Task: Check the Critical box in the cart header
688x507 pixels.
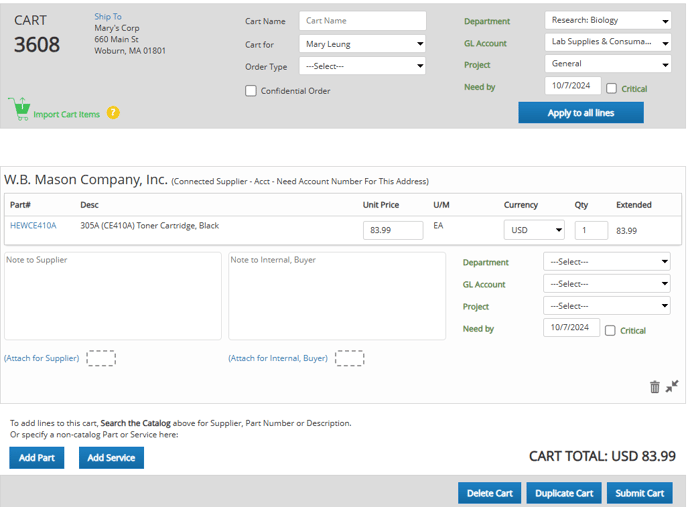Action: click(x=611, y=88)
